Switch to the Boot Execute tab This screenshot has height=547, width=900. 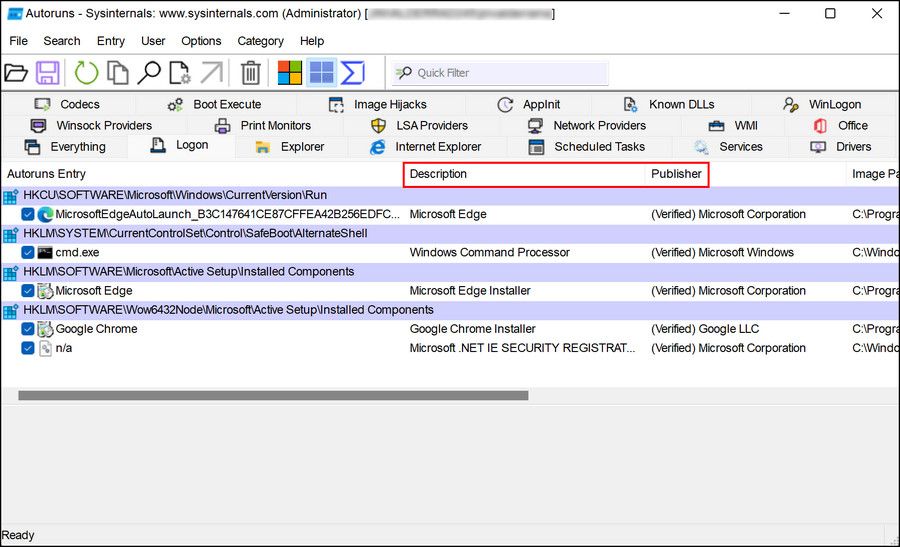coord(215,104)
